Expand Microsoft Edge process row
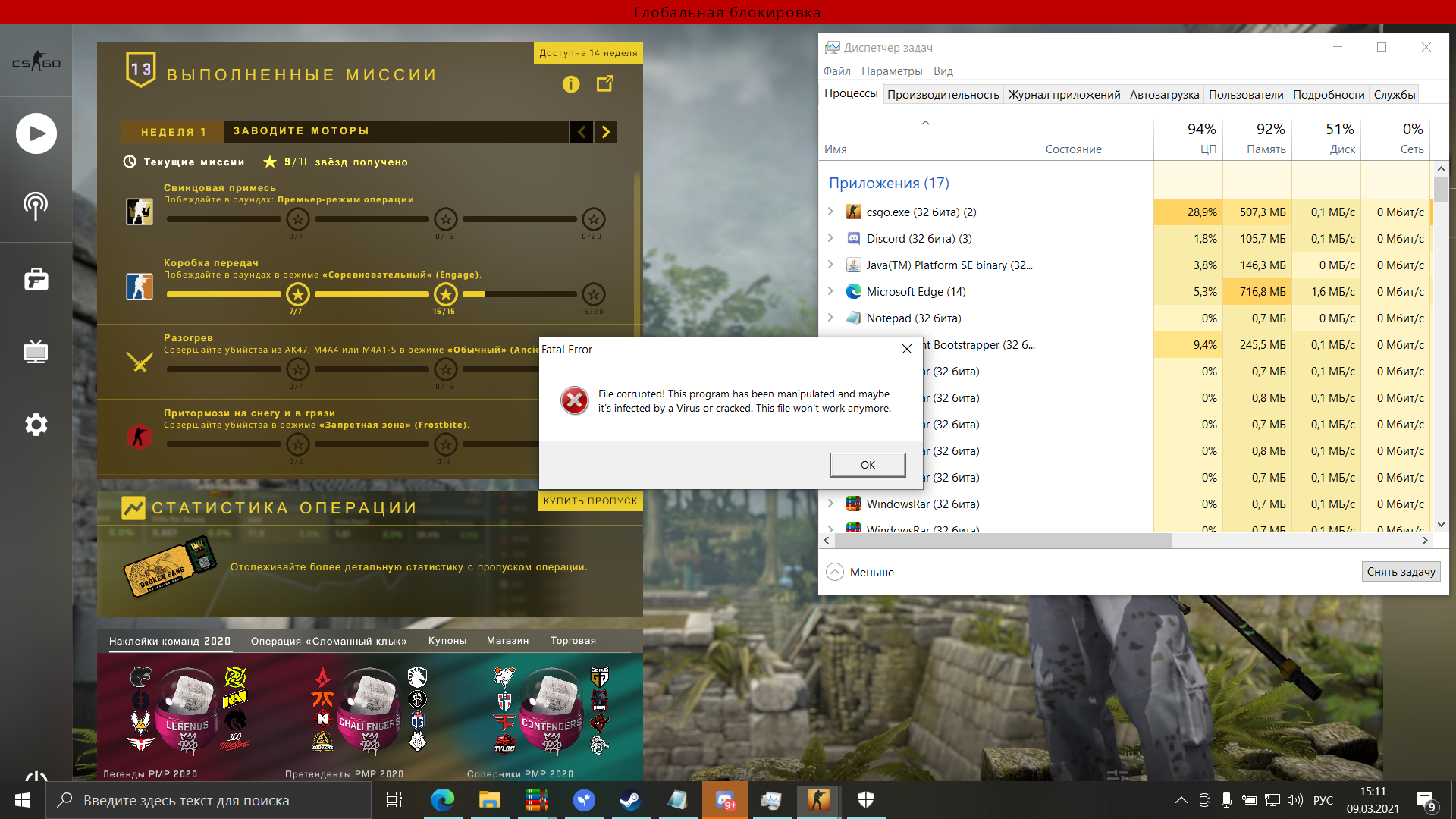Screen dimensions: 1456x819 tap(830, 291)
